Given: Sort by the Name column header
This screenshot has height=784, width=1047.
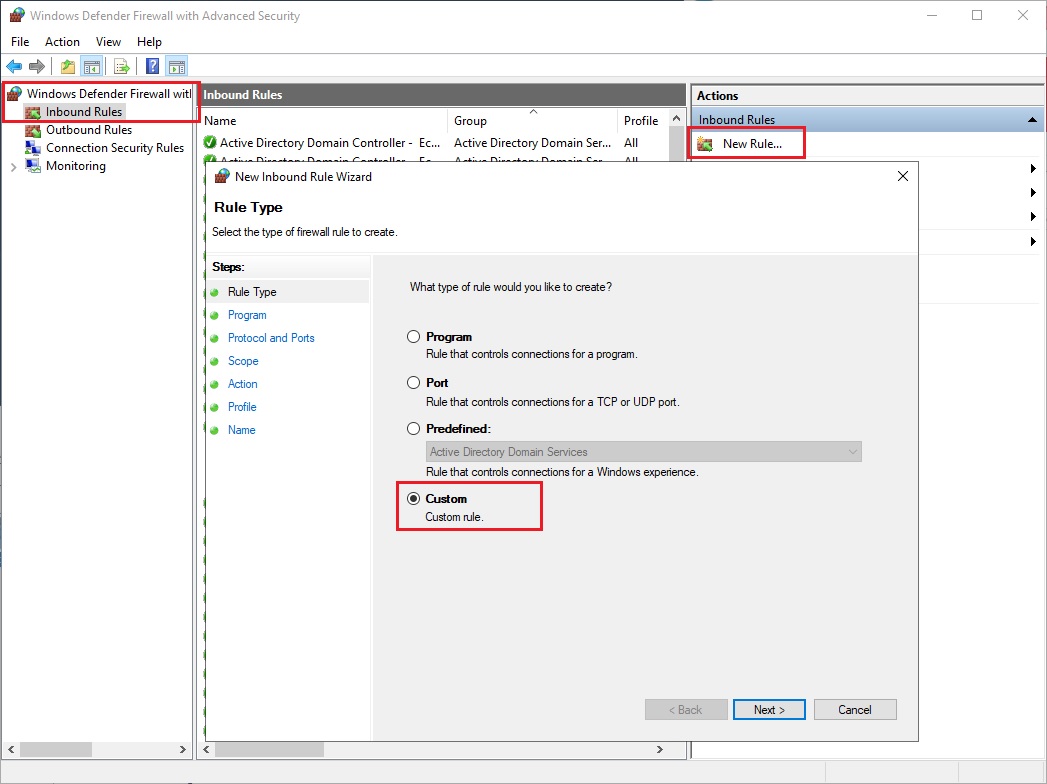Looking at the screenshot, I should [325, 120].
